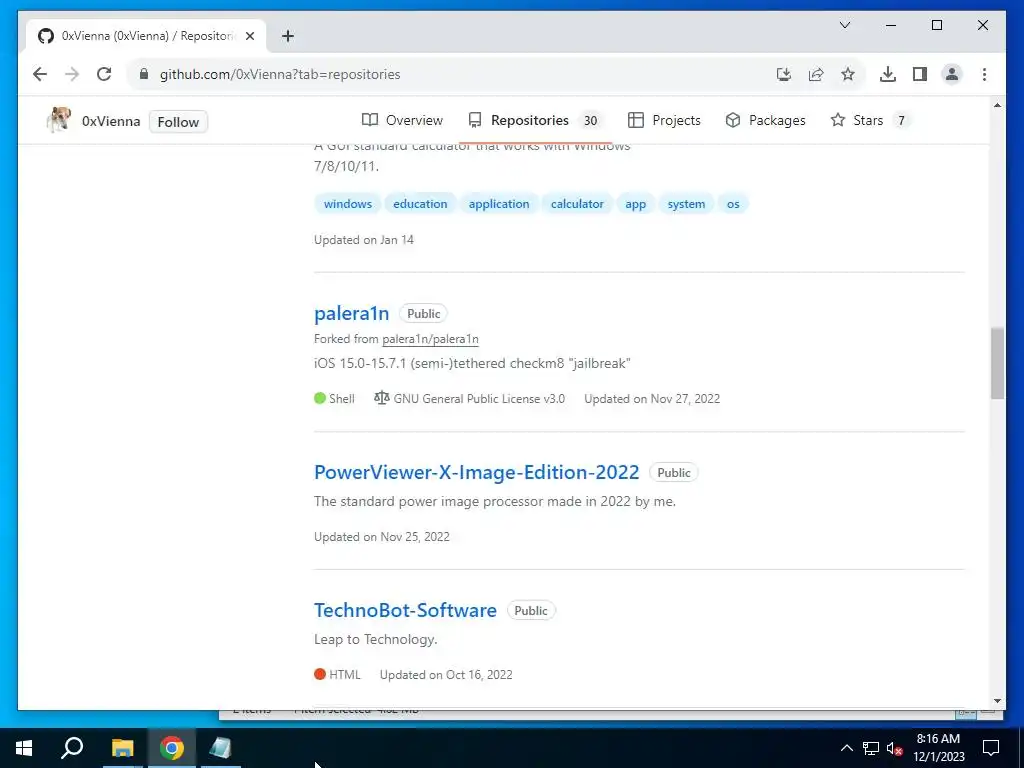This screenshot has width=1024, height=768.
Task: View site information lock icon
Action: click(x=144, y=74)
